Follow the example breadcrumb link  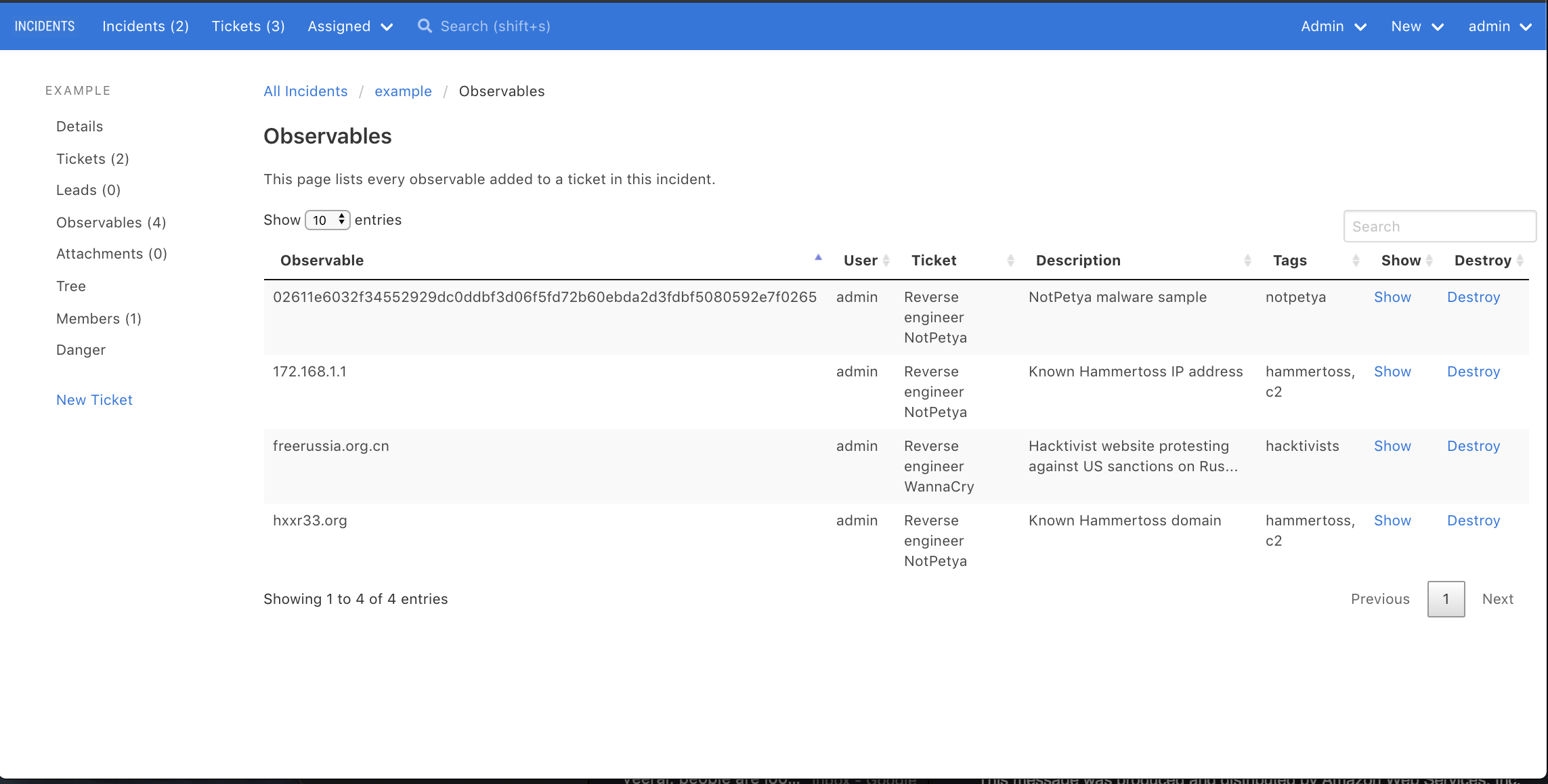403,91
